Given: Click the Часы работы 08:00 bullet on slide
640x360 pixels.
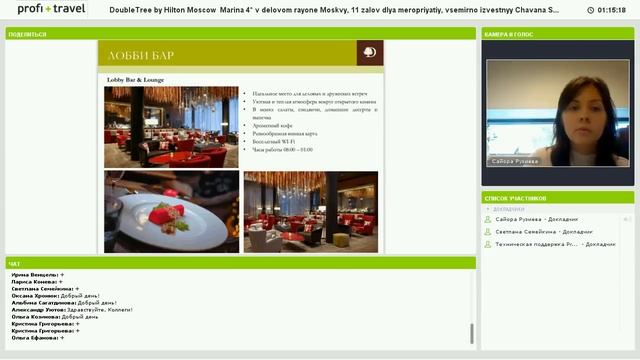Looking at the screenshot, I should [x=282, y=150].
